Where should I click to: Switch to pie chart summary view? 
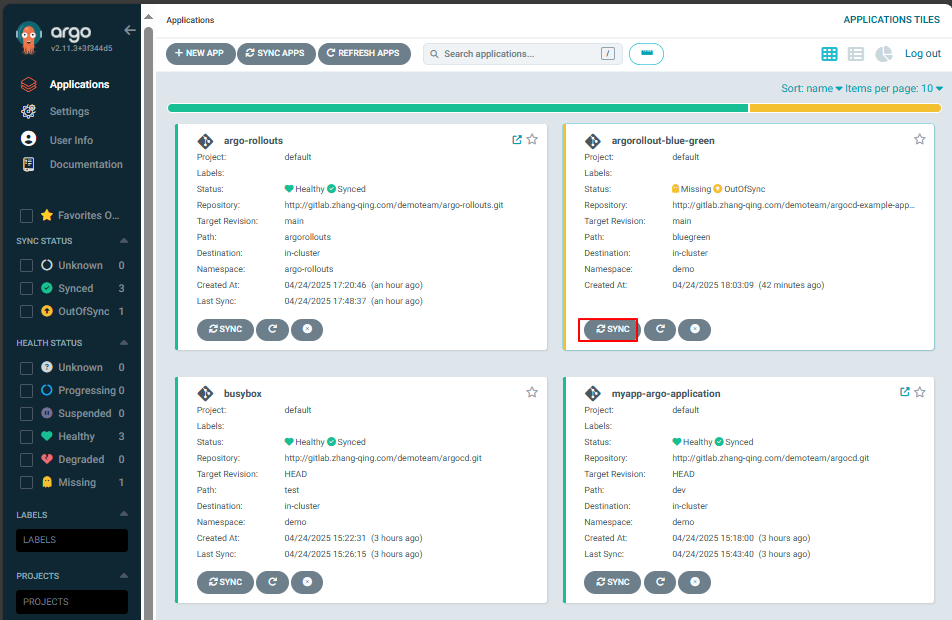[x=883, y=54]
